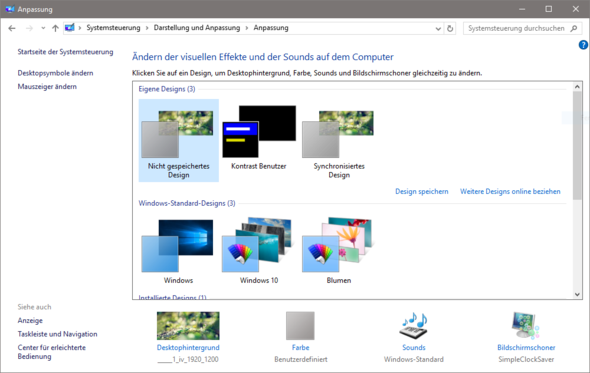
Task: Click the Eigene Designs (3) group header
Action: click(x=167, y=89)
